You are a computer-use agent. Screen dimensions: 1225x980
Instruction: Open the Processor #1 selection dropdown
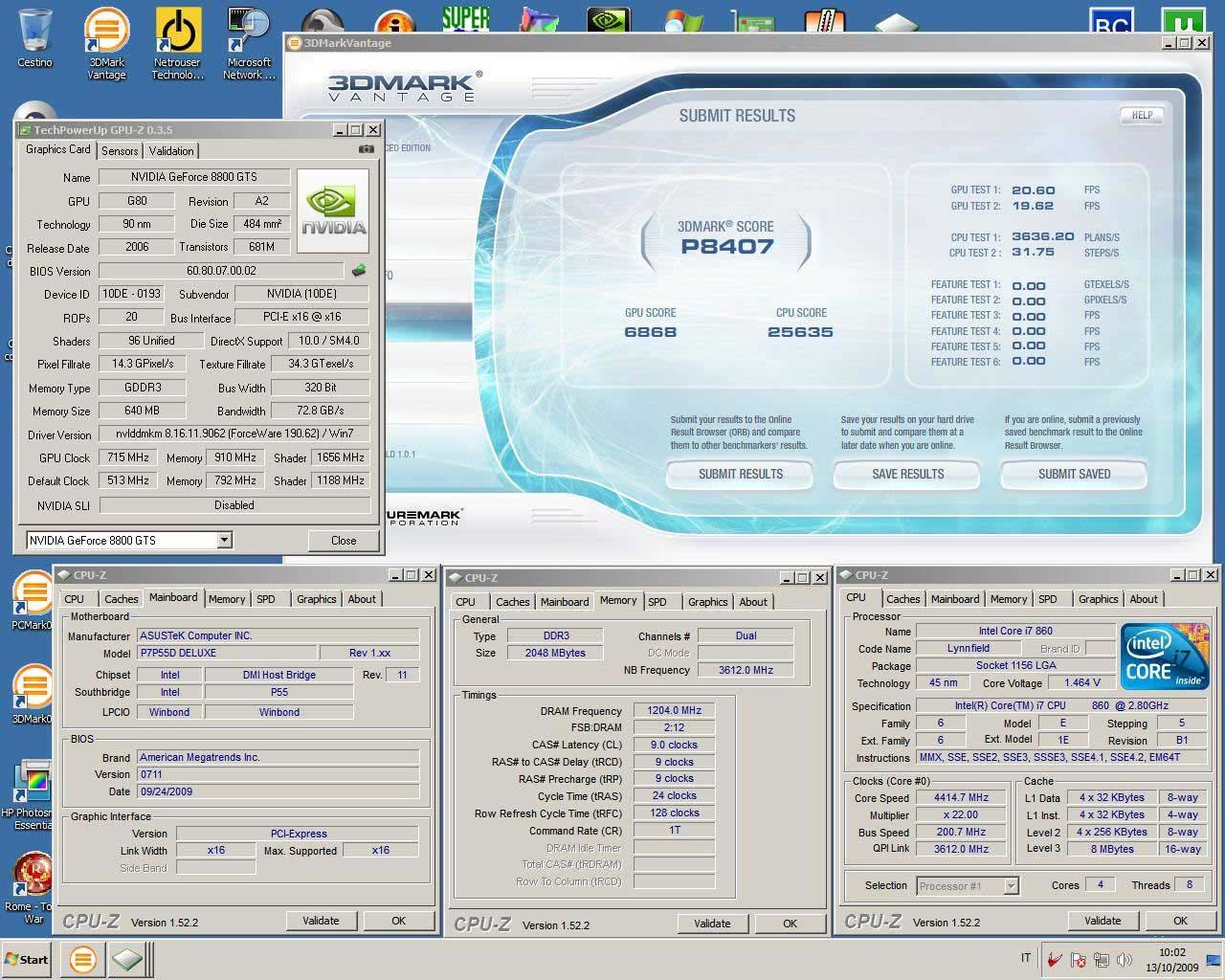coord(1011,886)
